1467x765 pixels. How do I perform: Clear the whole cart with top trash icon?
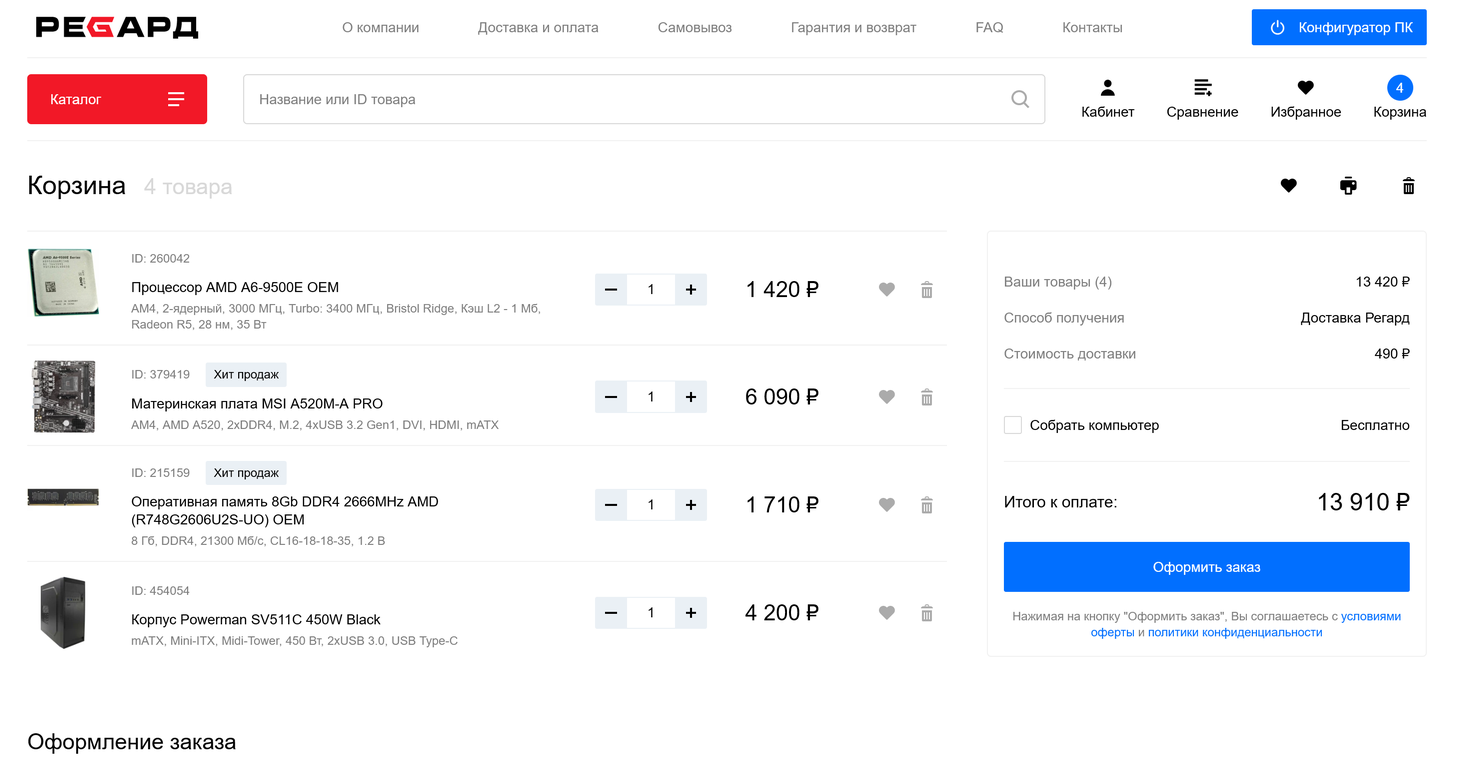coord(1408,186)
